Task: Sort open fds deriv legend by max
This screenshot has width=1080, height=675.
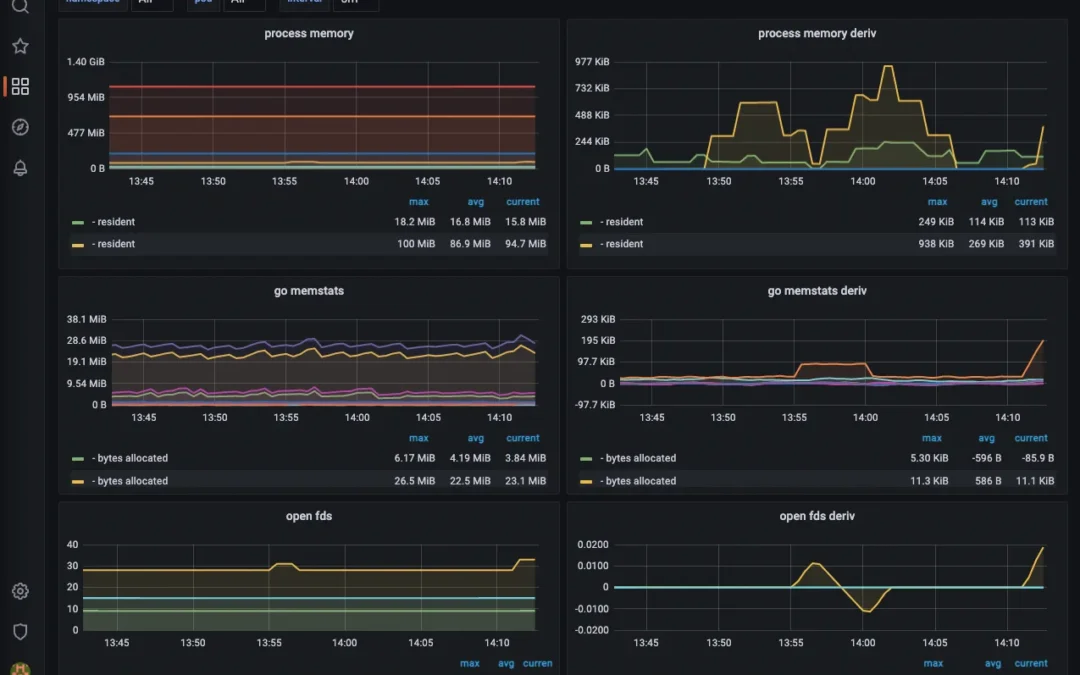Action: [x=933, y=663]
